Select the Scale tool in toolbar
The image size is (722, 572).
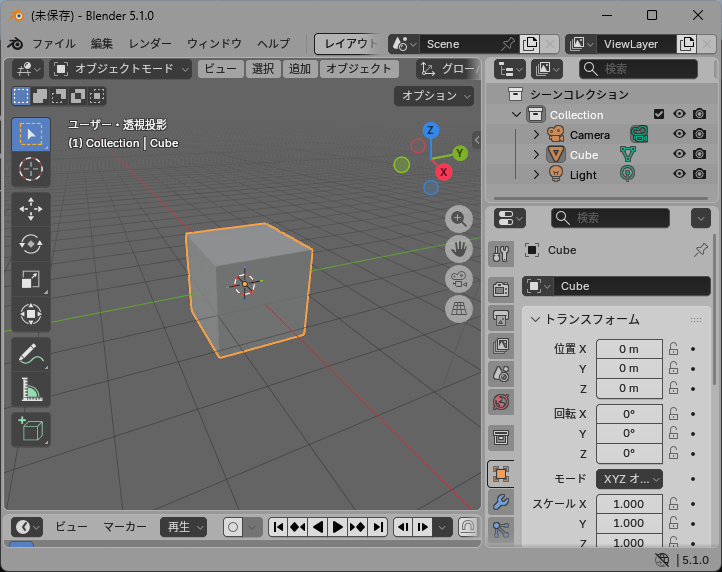31,280
